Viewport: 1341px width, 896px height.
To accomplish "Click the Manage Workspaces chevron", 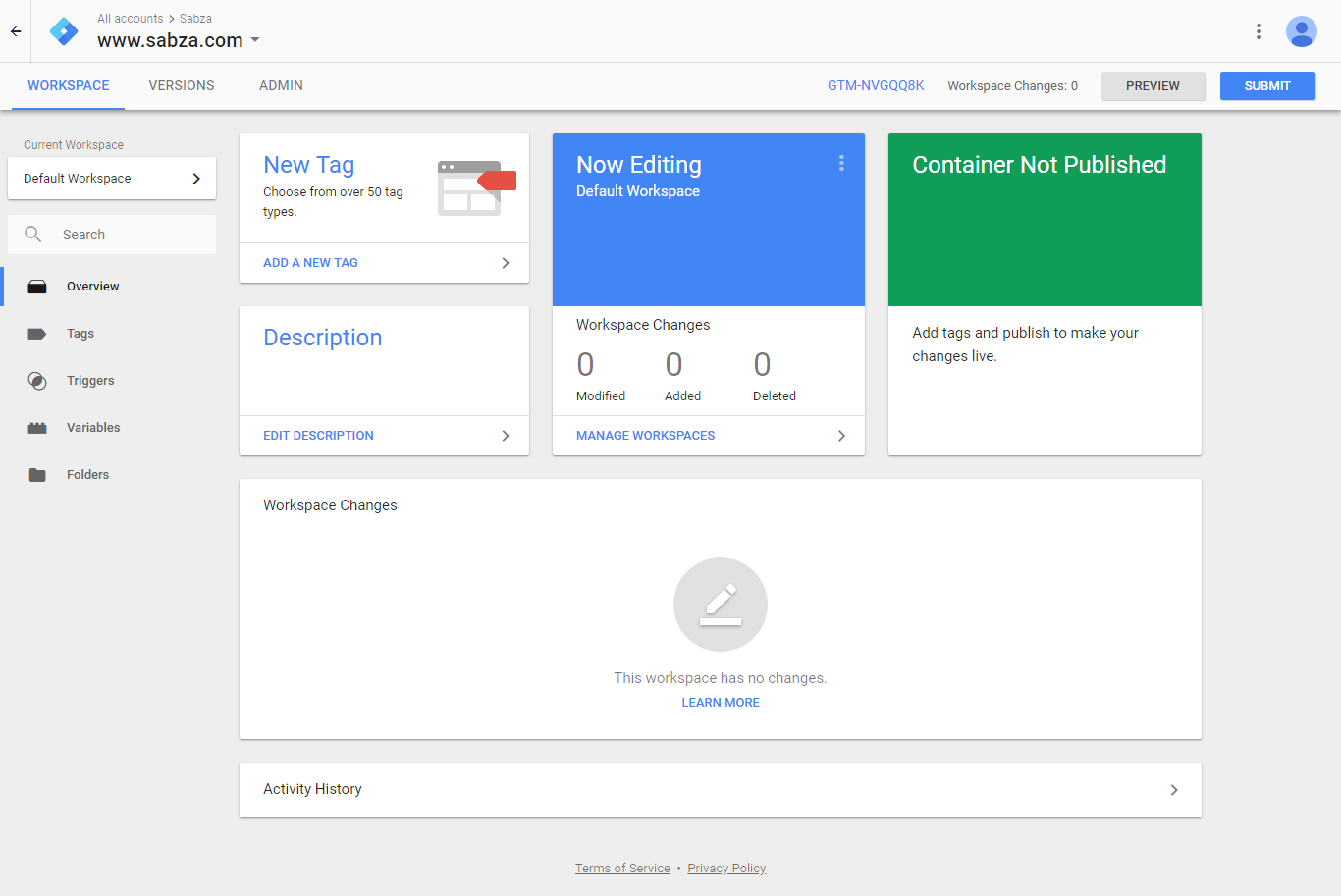I will tap(841, 436).
